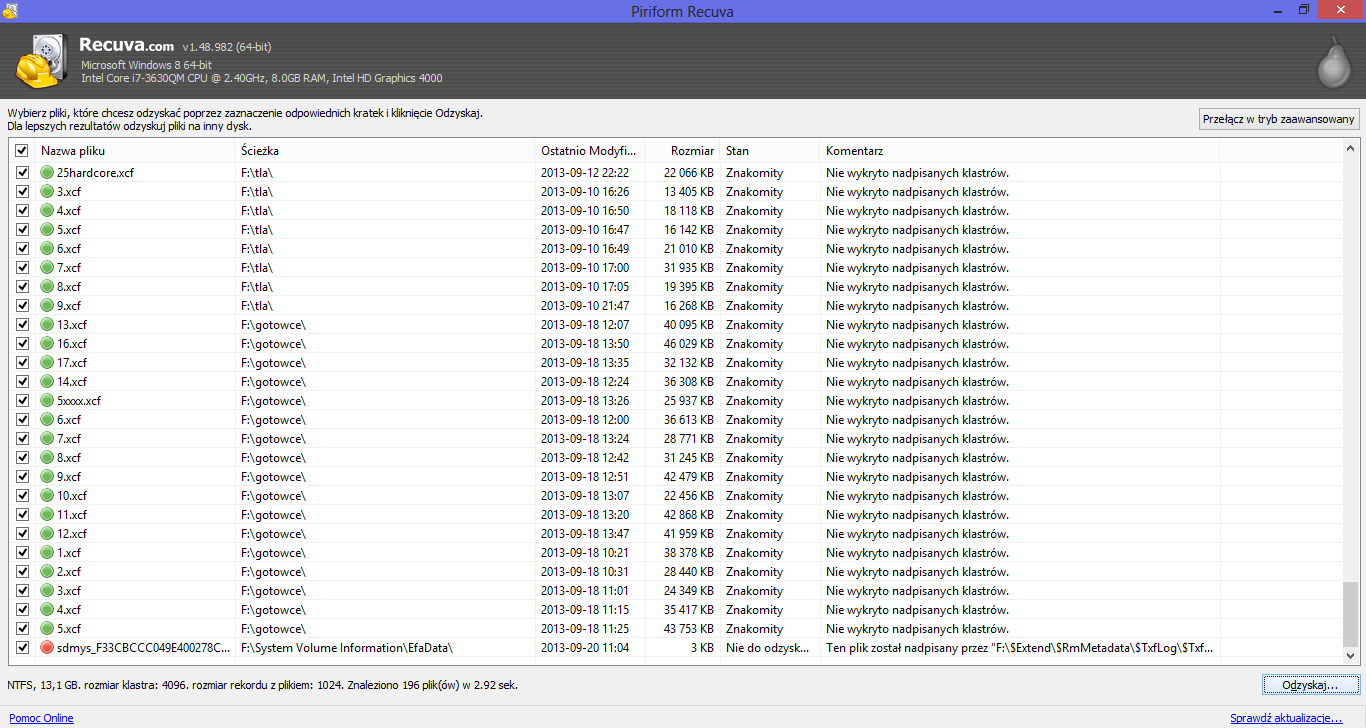Viewport: 1366px width, 728px height.
Task: Click size cell 22 456 KB
Action: [689, 496]
